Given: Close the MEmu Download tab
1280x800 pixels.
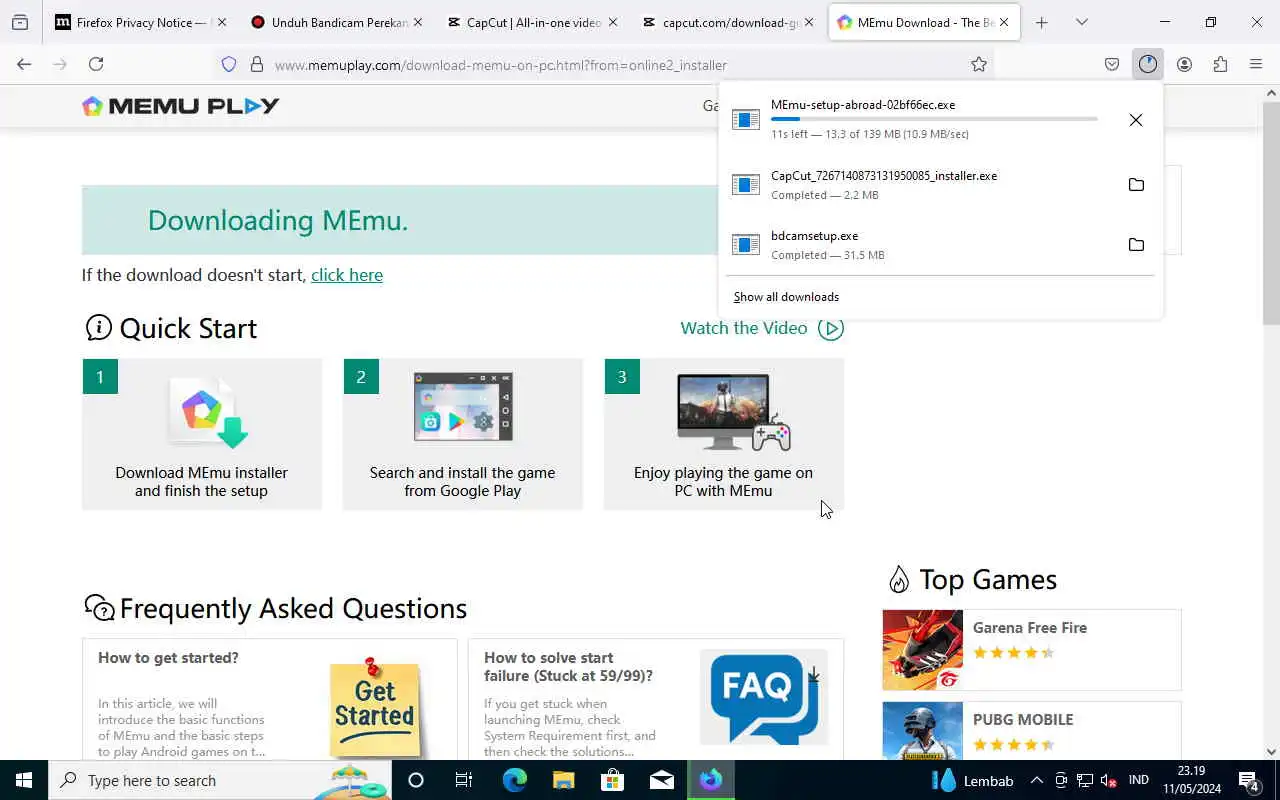Looking at the screenshot, I should (x=1004, y=22).
